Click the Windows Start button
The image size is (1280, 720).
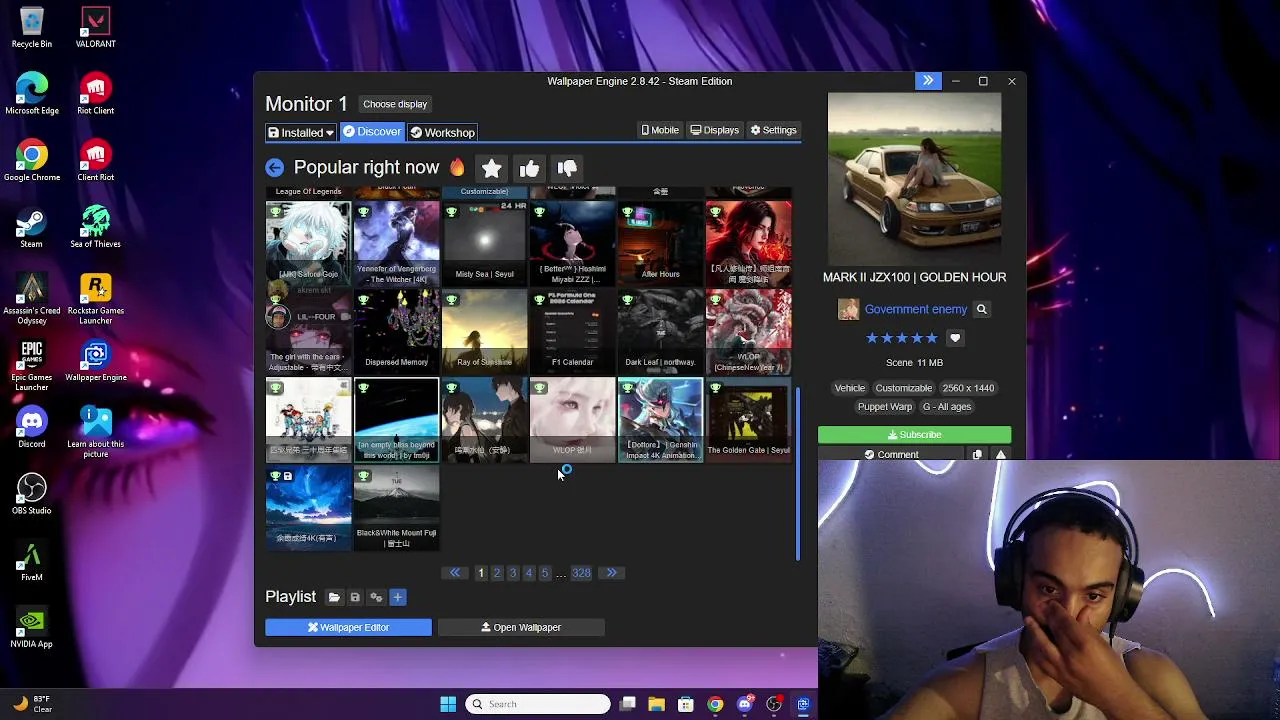click(x=448, y=704)
